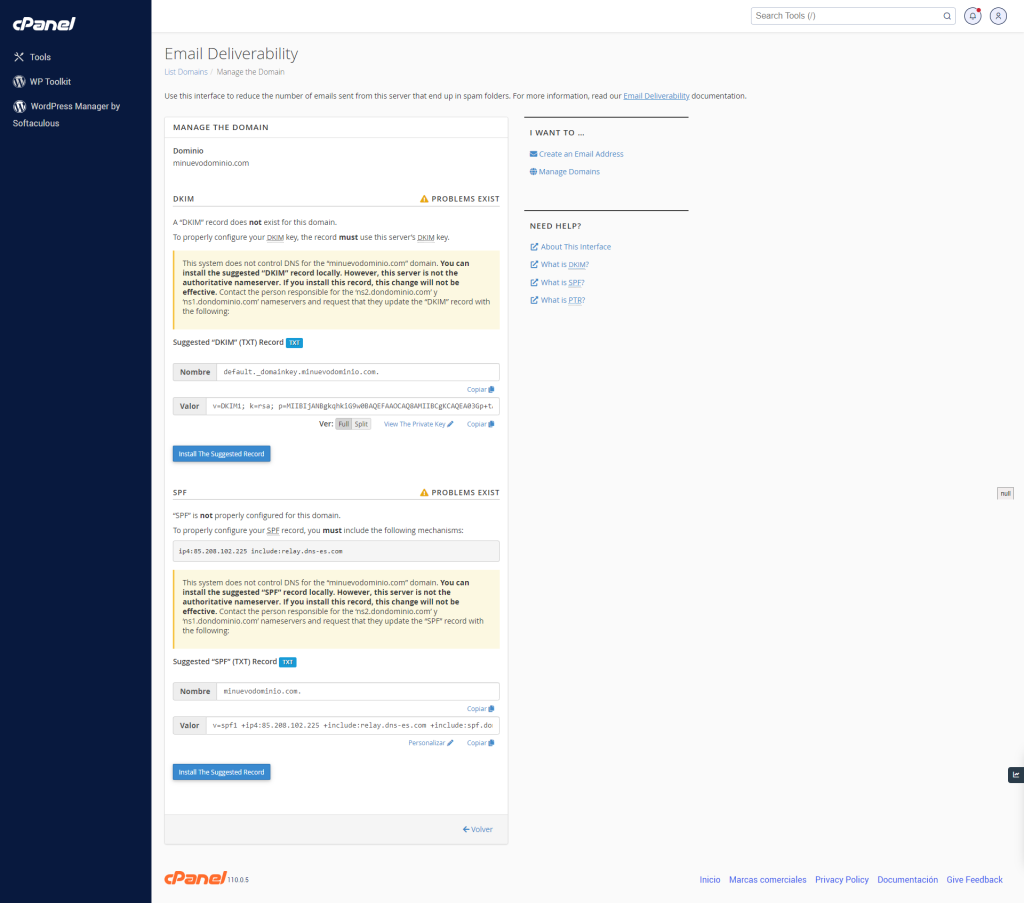Open the user account icon menu
Image resolution: width=1024 pixels, height=903 pixels.
[x=998, y=16]
